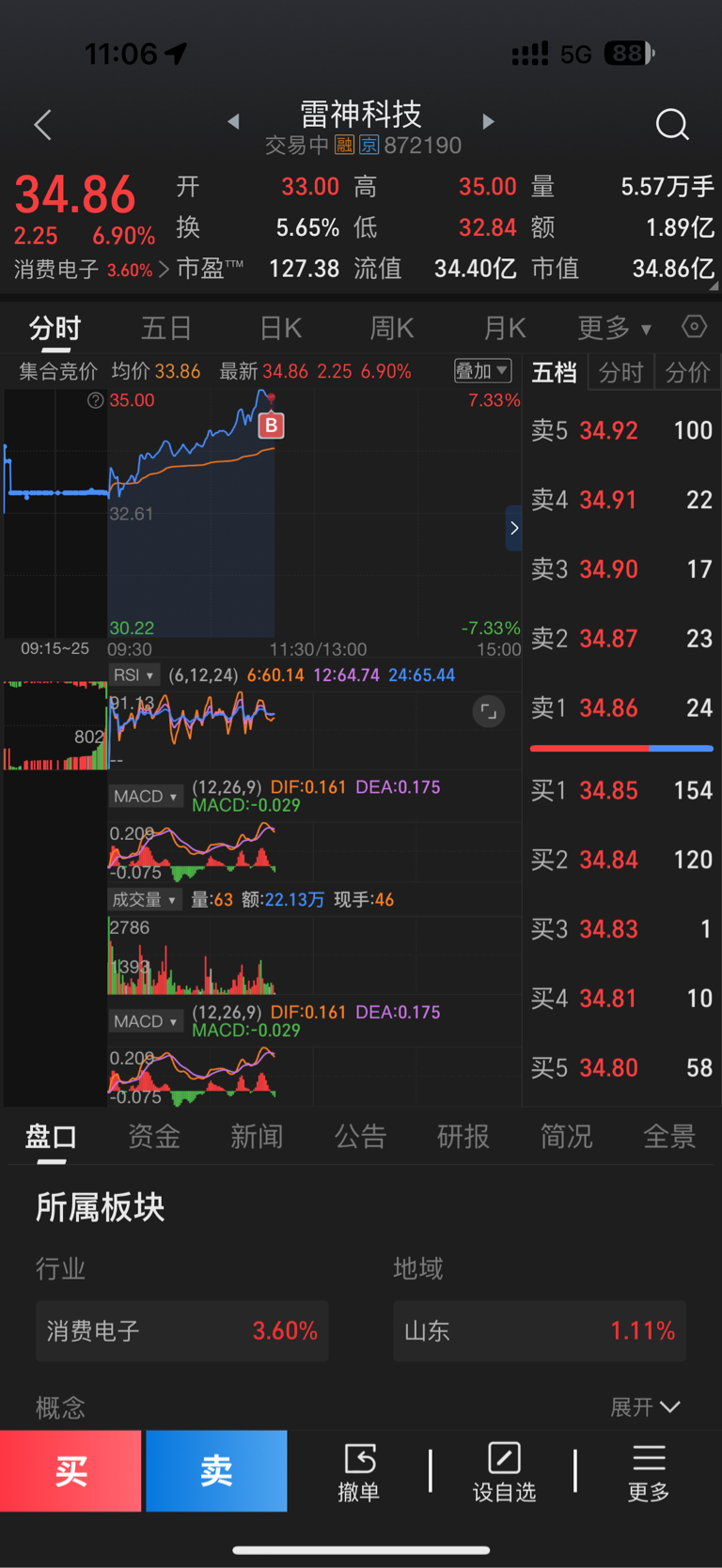The height and width of the screenshot is (1568, 722).
Task: Tap the 卖2 34.87 order row
Action: coord(621,639)
